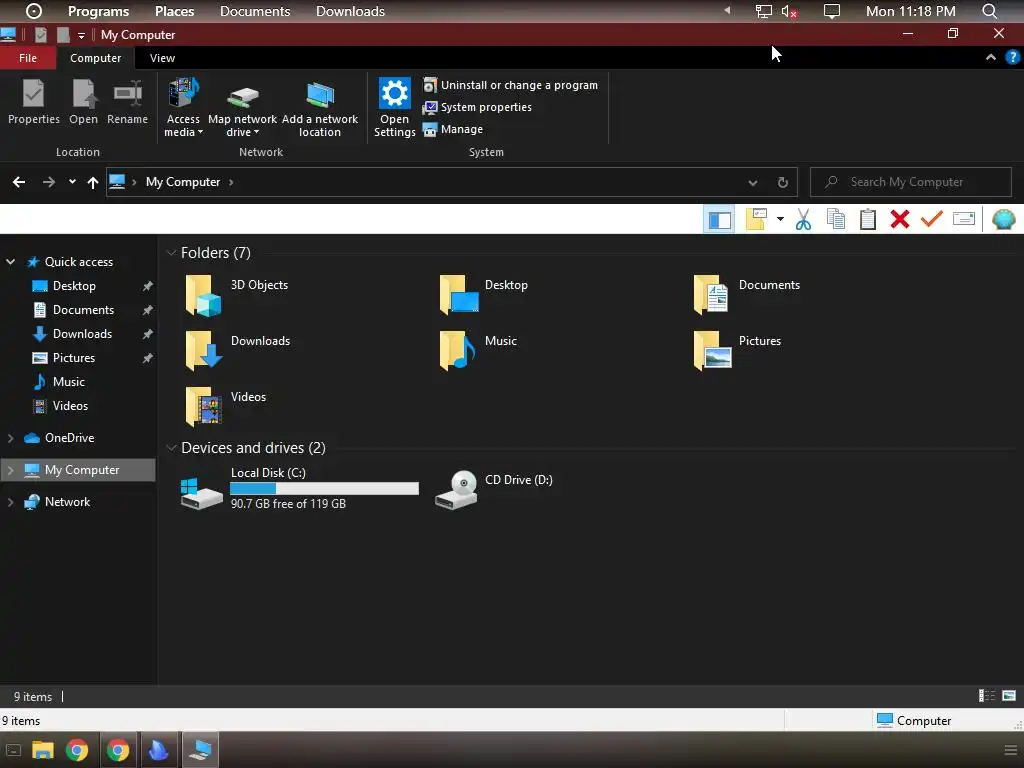Click the Paste clipboard icon
The width and height of the screenshot is (1024, 768).
(x=868, y=219)
